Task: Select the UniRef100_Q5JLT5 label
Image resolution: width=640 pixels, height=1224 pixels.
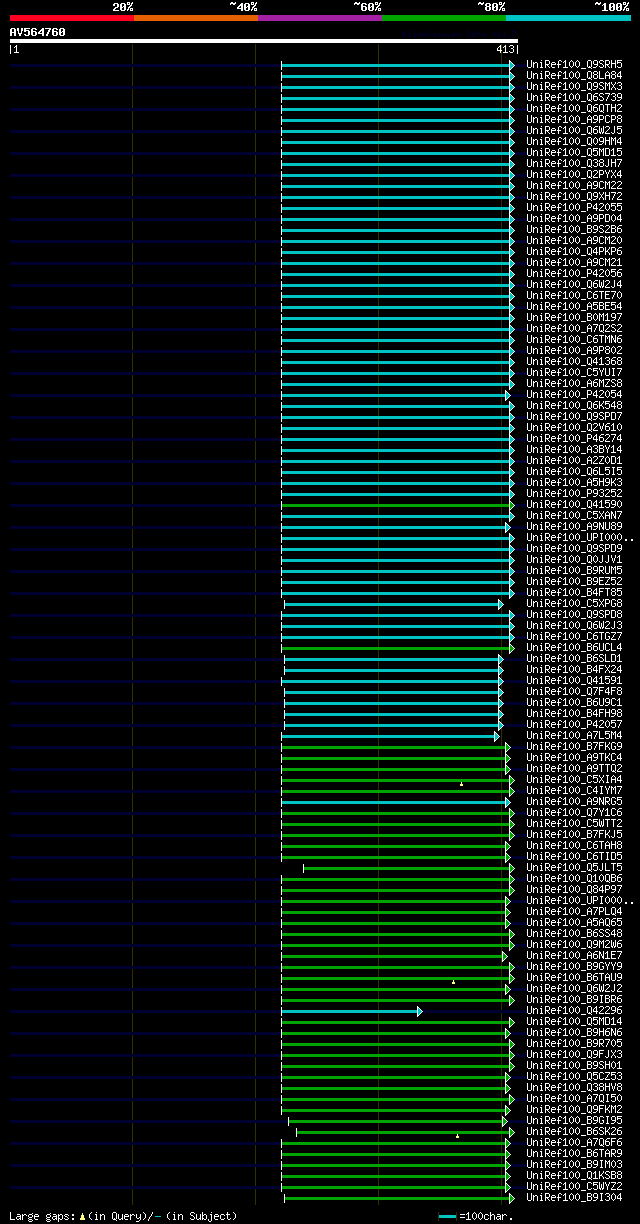Action: [574, 867]
